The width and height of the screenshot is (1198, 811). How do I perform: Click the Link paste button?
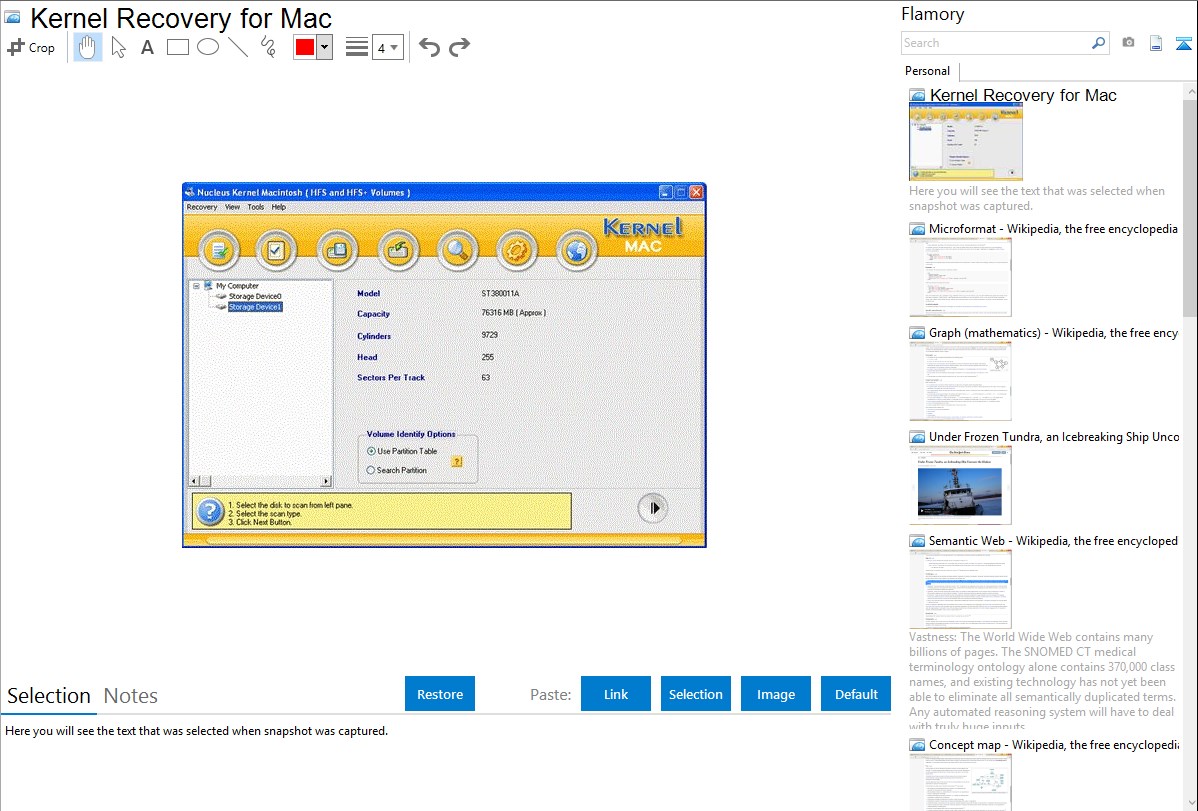pos(616,694)
